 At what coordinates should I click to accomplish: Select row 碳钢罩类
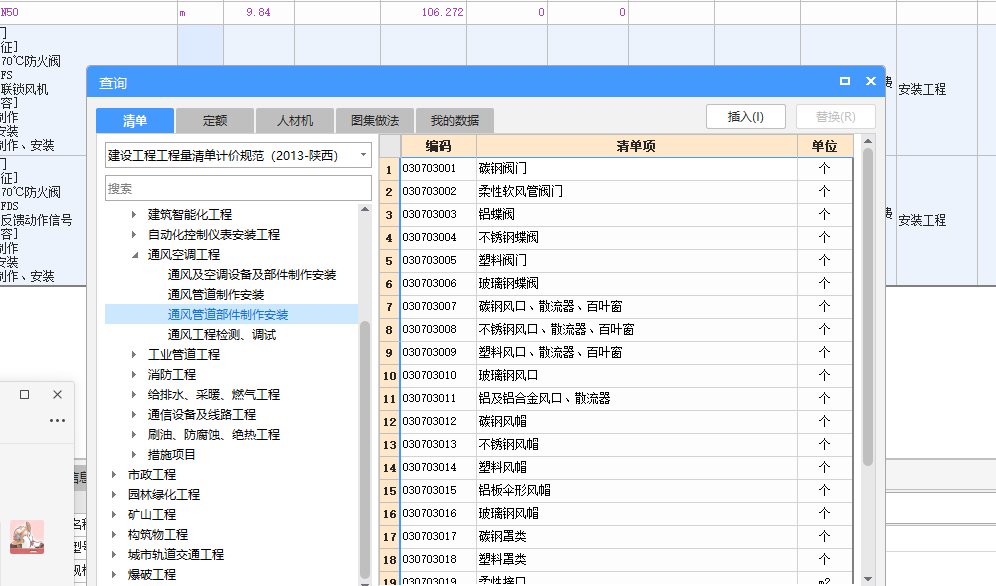tap(616, 536)
